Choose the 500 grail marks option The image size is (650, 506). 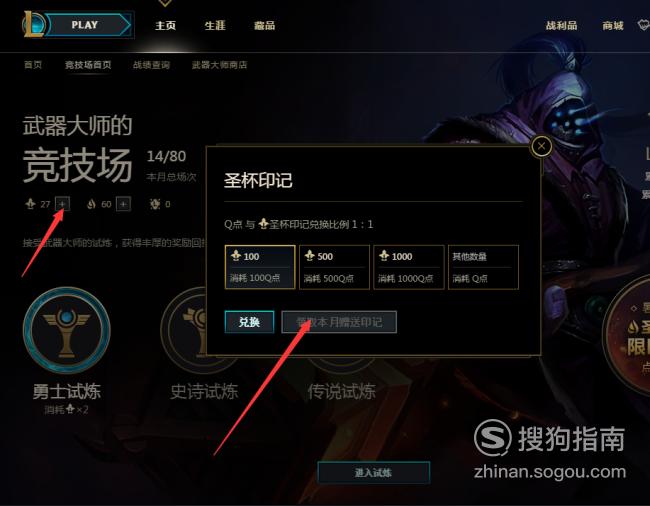click(x=334, y=267)
